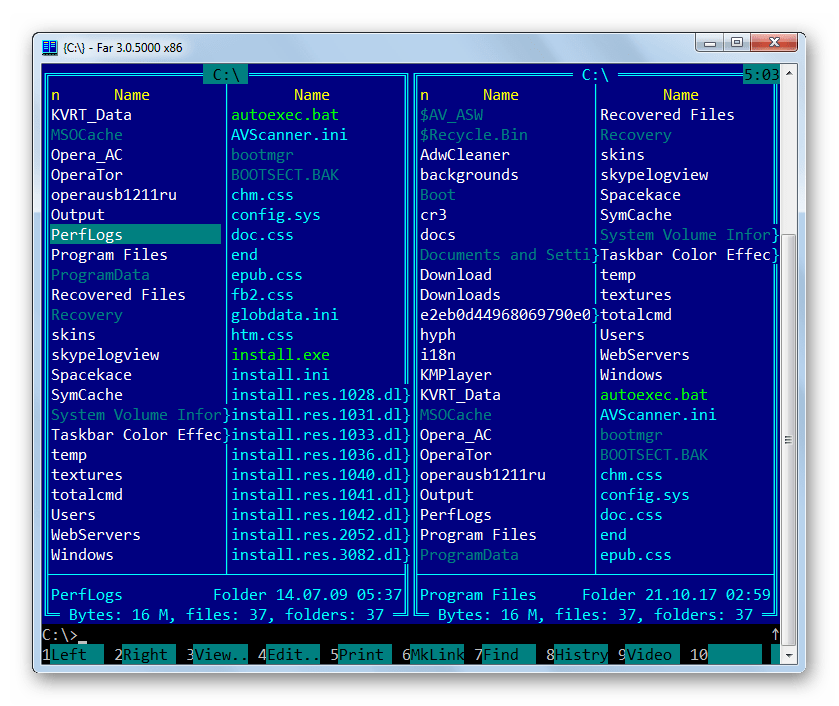Screen dimensions: 839x706
Task: Click the Far Manager title bar icon
Action: (x=50, y=48)
